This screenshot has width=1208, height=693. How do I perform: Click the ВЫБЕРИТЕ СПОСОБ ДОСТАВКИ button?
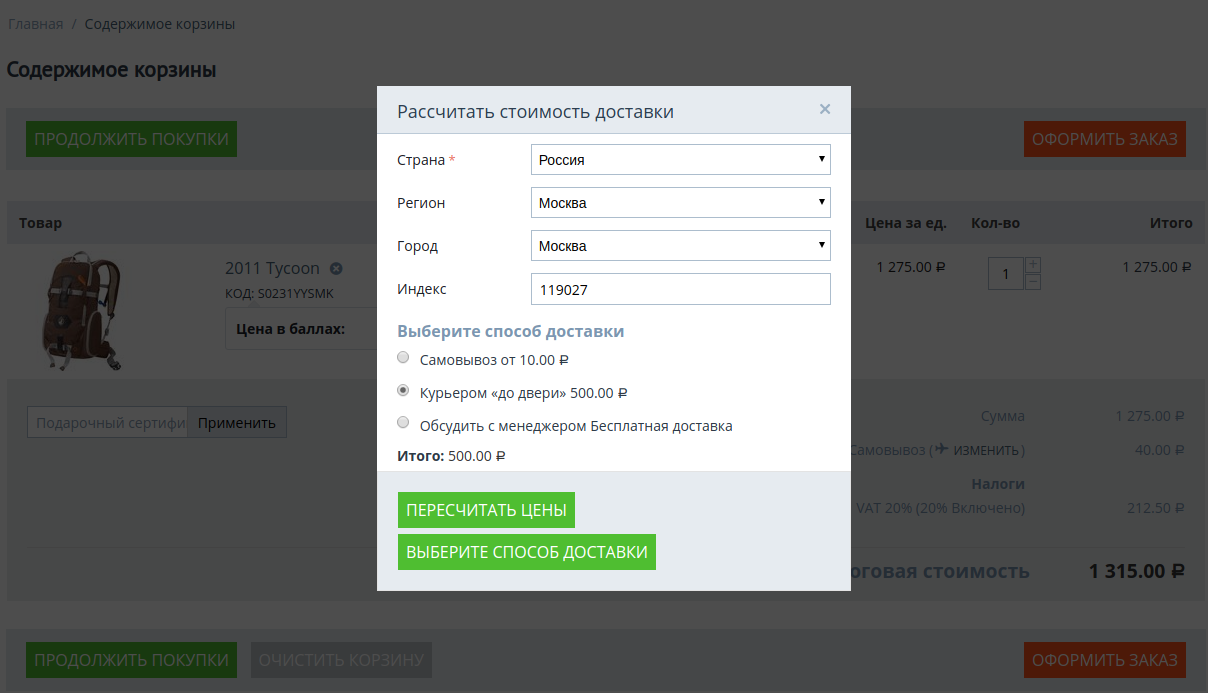point(526,552)
